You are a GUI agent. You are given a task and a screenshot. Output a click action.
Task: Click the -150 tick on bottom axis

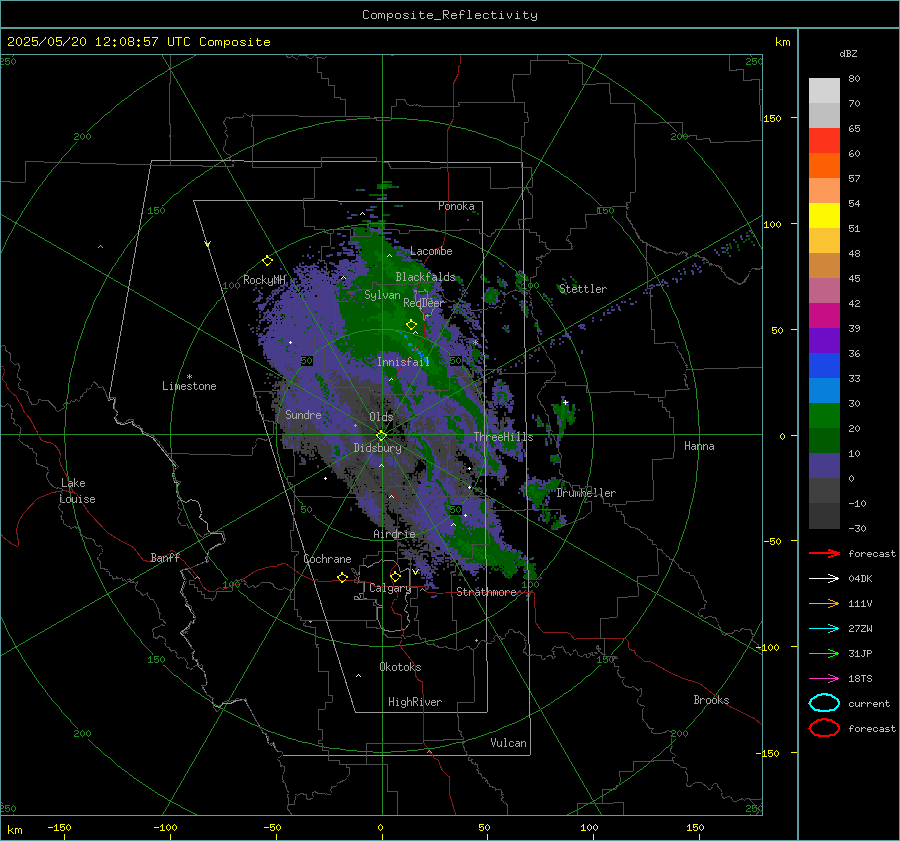(x=59, y=827)
